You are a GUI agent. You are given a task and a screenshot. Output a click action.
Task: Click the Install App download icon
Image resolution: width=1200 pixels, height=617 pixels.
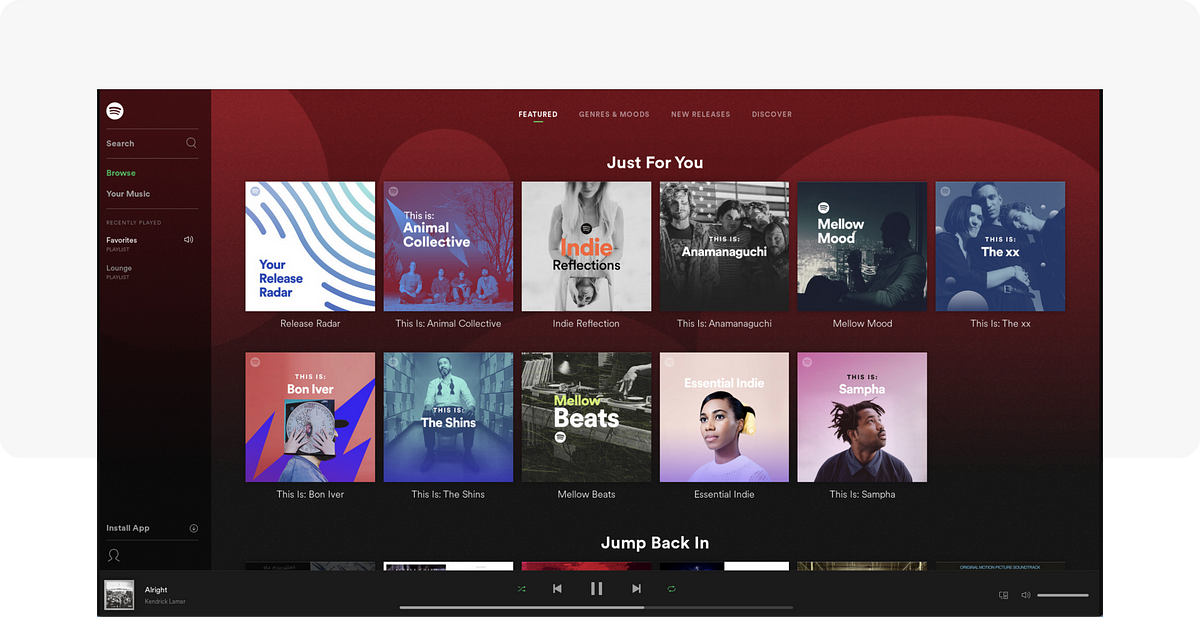pos(194,528)
